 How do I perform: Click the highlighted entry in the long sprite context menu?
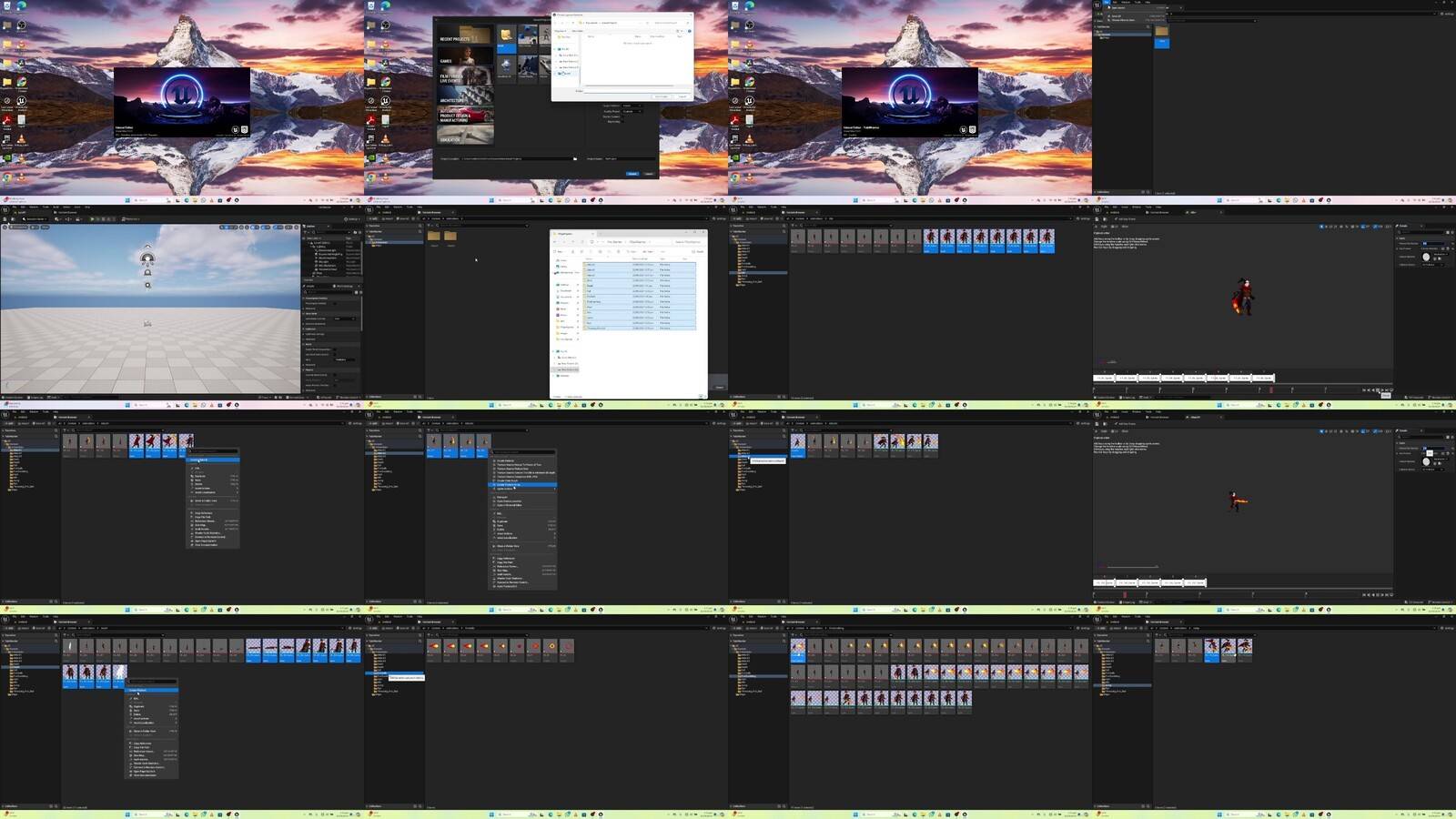click(523, 484)
